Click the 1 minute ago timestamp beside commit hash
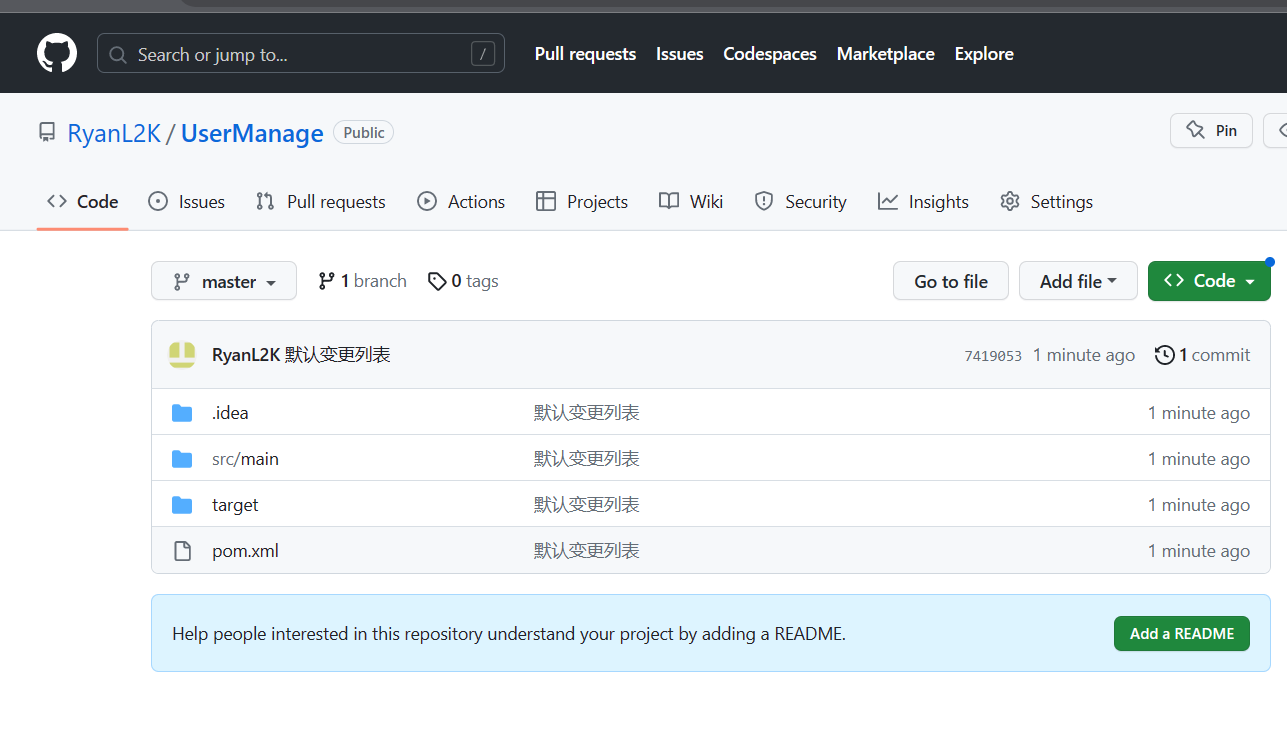 [1084, 355]
